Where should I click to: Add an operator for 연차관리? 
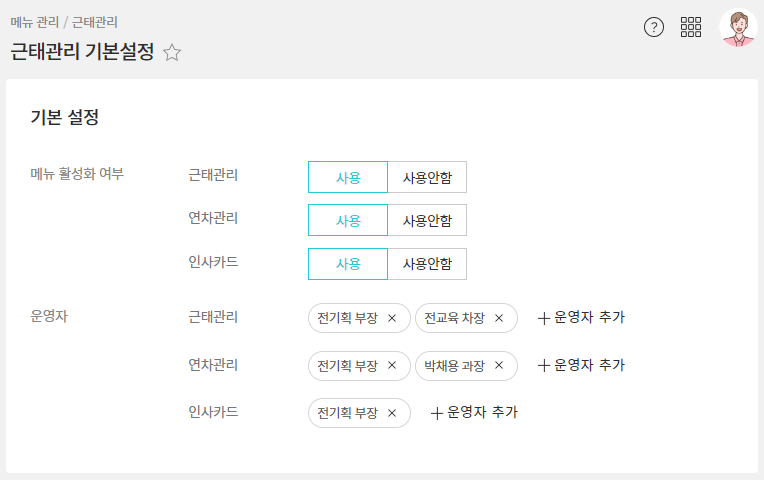[x=581, y=366]
